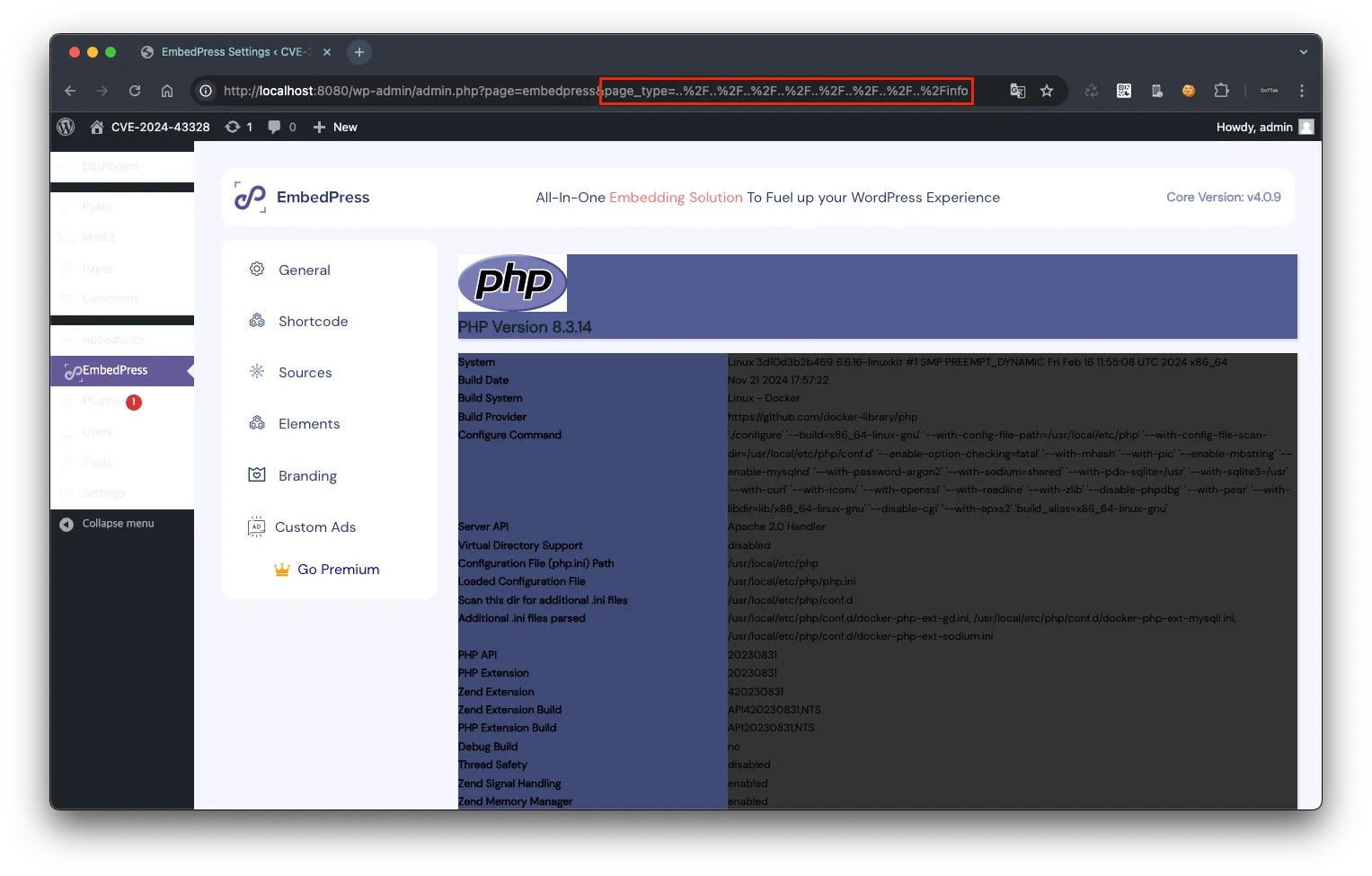Screen dimensions: 1372x876
Task: Select the Server API row label
Action: 483,527
